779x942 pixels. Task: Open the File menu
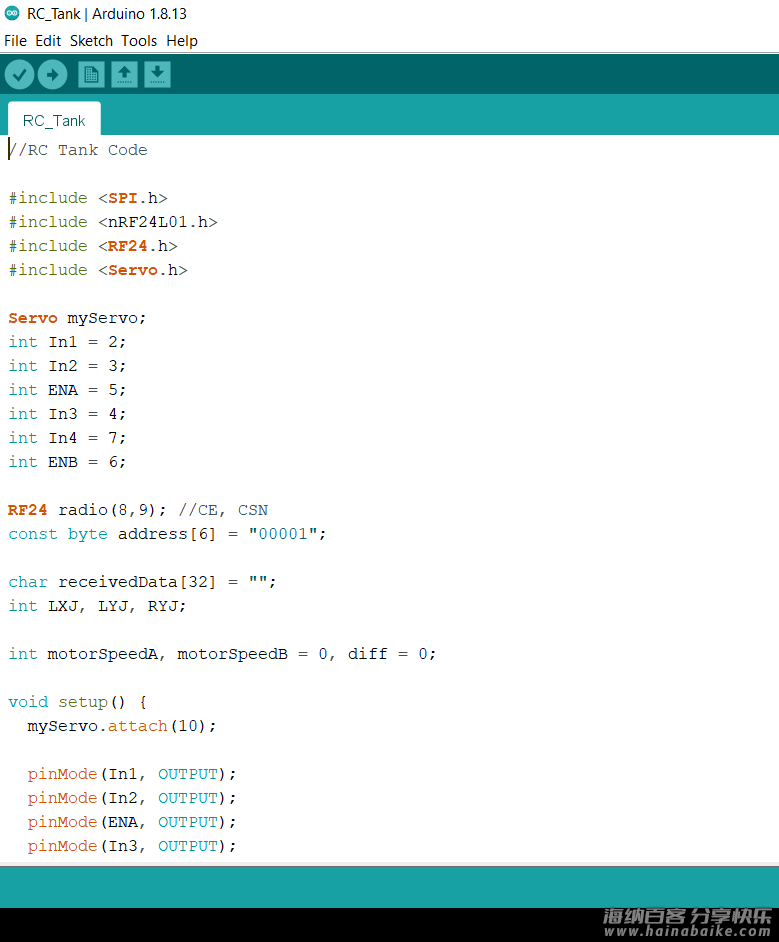(x=16, y=41)
